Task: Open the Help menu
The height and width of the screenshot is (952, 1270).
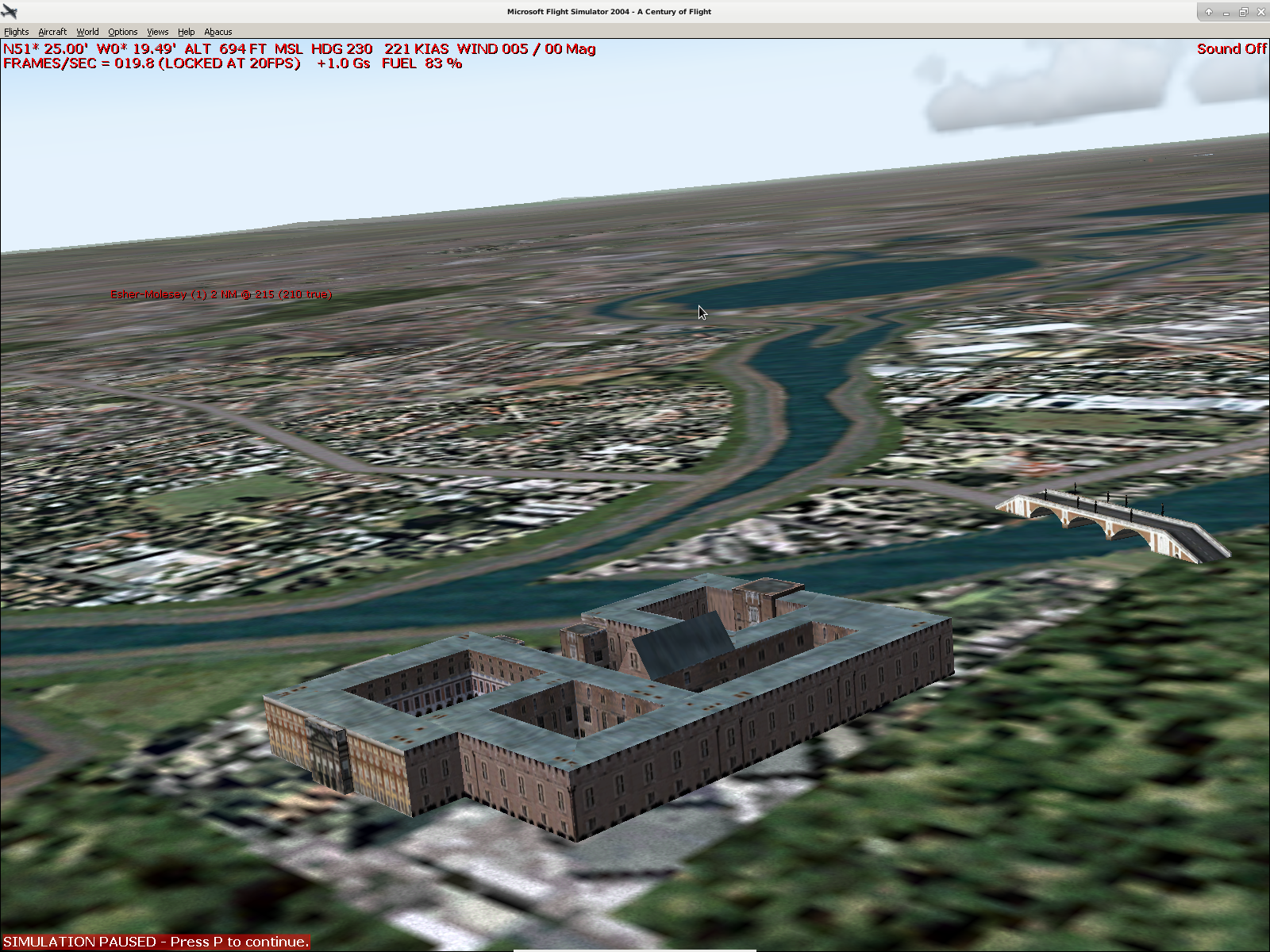Action: pos(186,32)
